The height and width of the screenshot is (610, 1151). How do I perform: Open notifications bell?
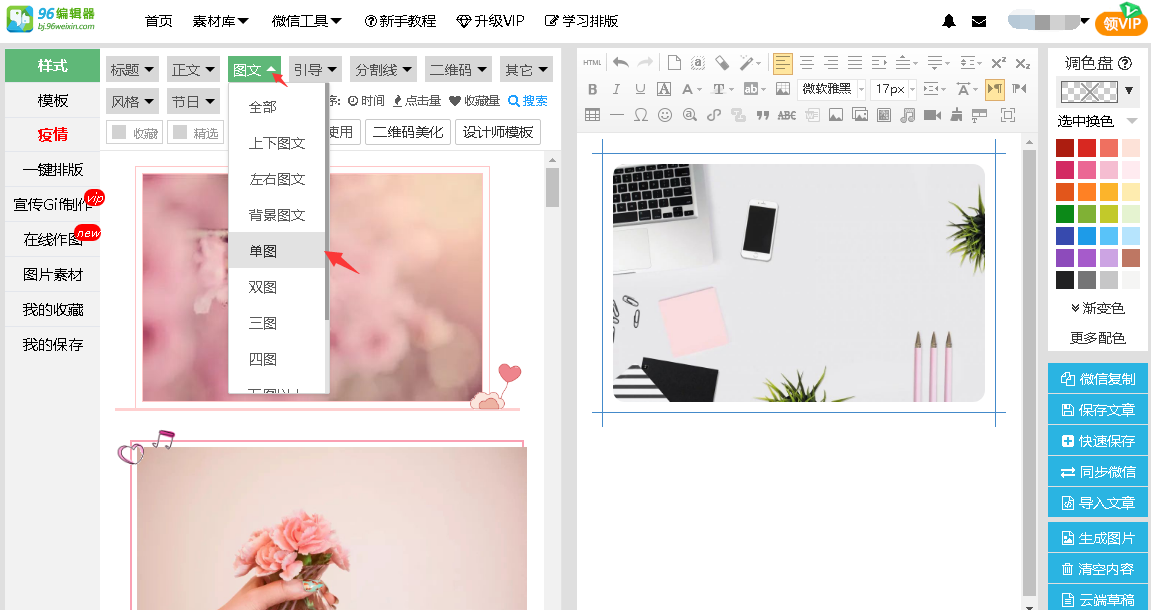[x=949, y=21]
